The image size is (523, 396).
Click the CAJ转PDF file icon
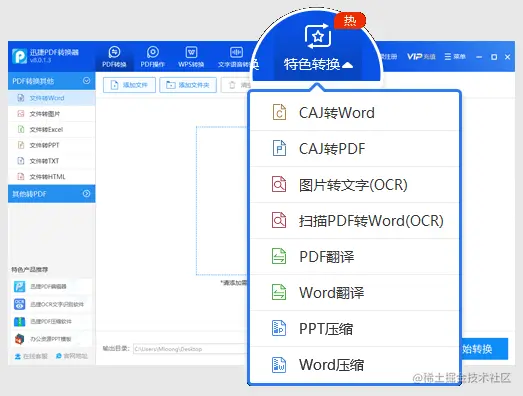tap(279, 148)
